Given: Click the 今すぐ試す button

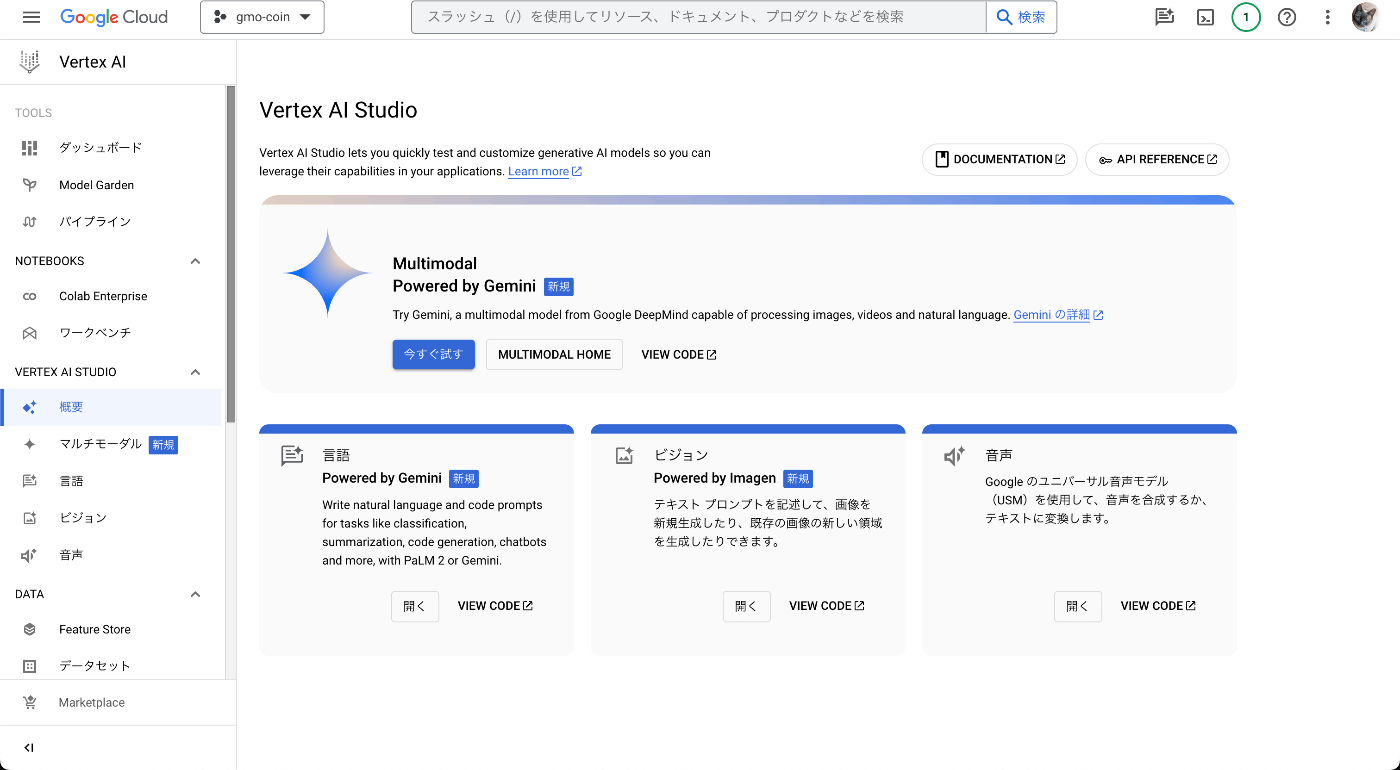Looking at the screenshot, I should pos(434,354).
